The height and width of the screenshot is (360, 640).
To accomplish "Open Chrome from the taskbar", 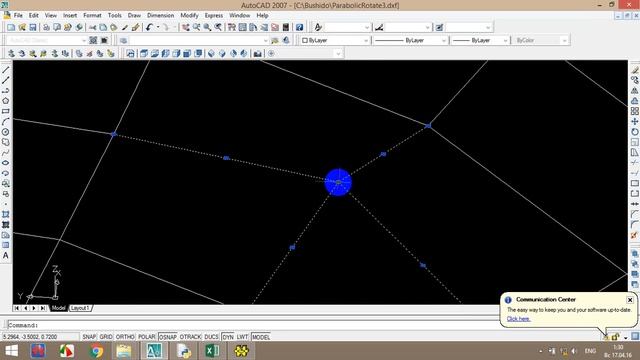I will (x=96, y=351).
